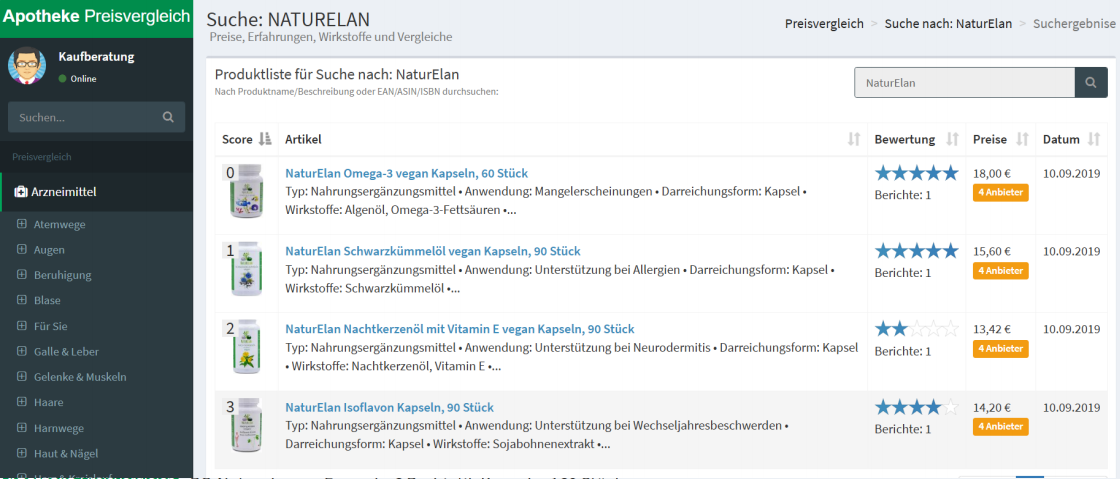1120x479 pixels.
Task: Expand the Harnwege category
Action: click(21, 428)
